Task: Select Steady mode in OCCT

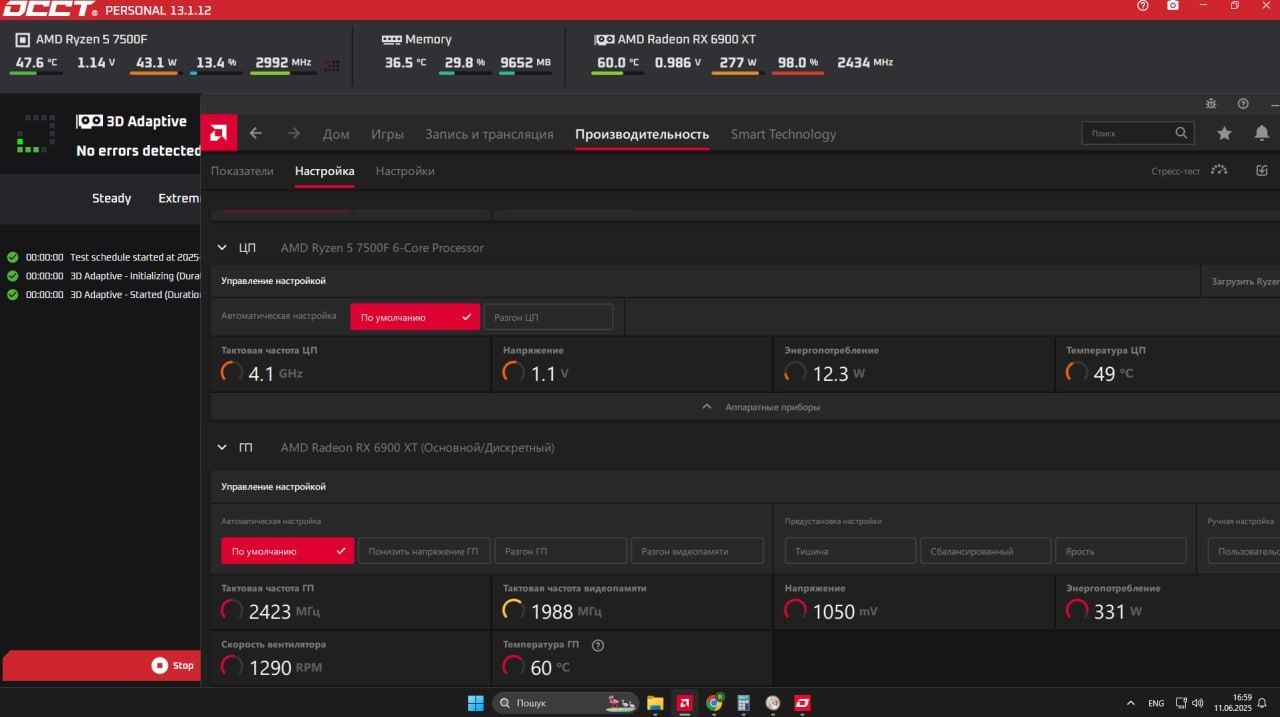Action: (x=112, y=198)
